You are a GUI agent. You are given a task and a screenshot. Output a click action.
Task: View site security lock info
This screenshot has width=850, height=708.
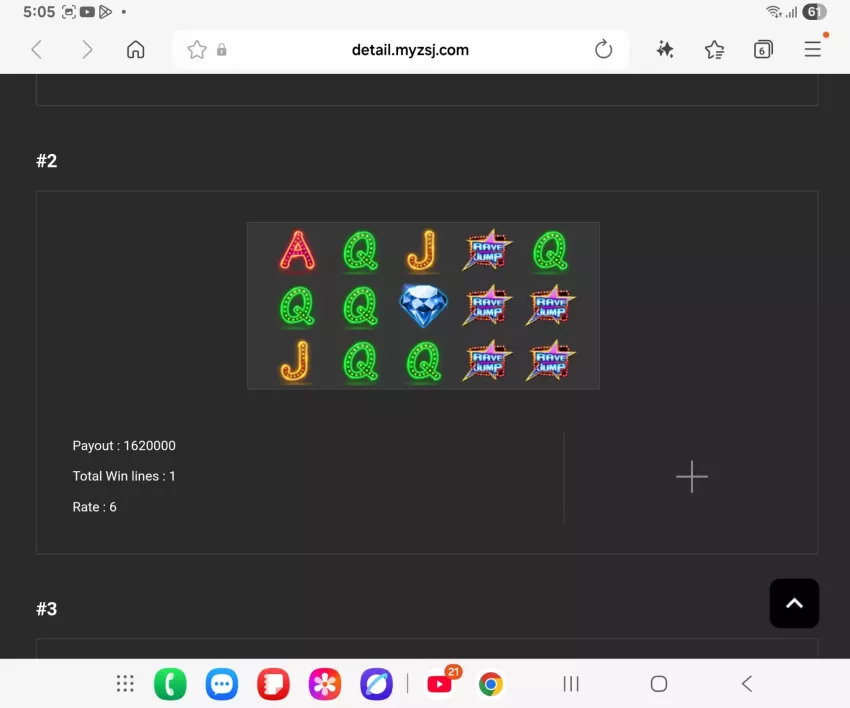click(222, 50)
